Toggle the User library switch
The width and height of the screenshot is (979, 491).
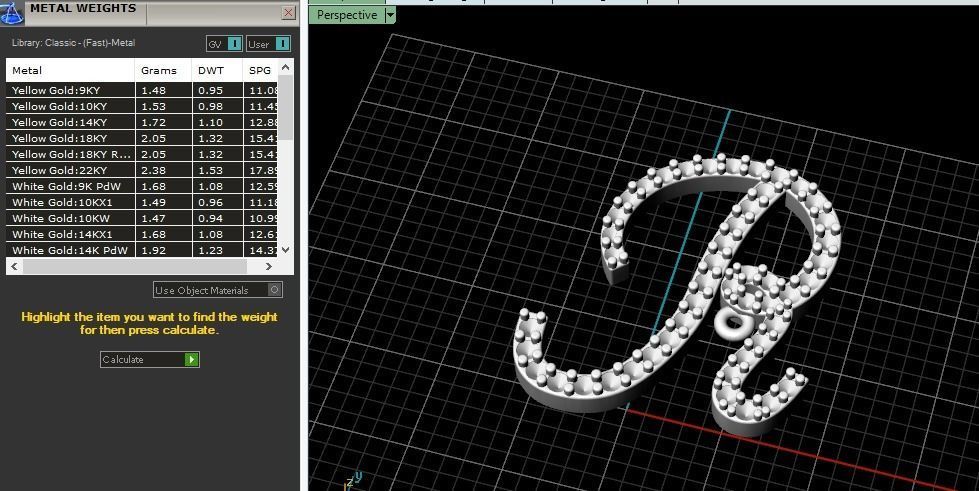(282, 44)
